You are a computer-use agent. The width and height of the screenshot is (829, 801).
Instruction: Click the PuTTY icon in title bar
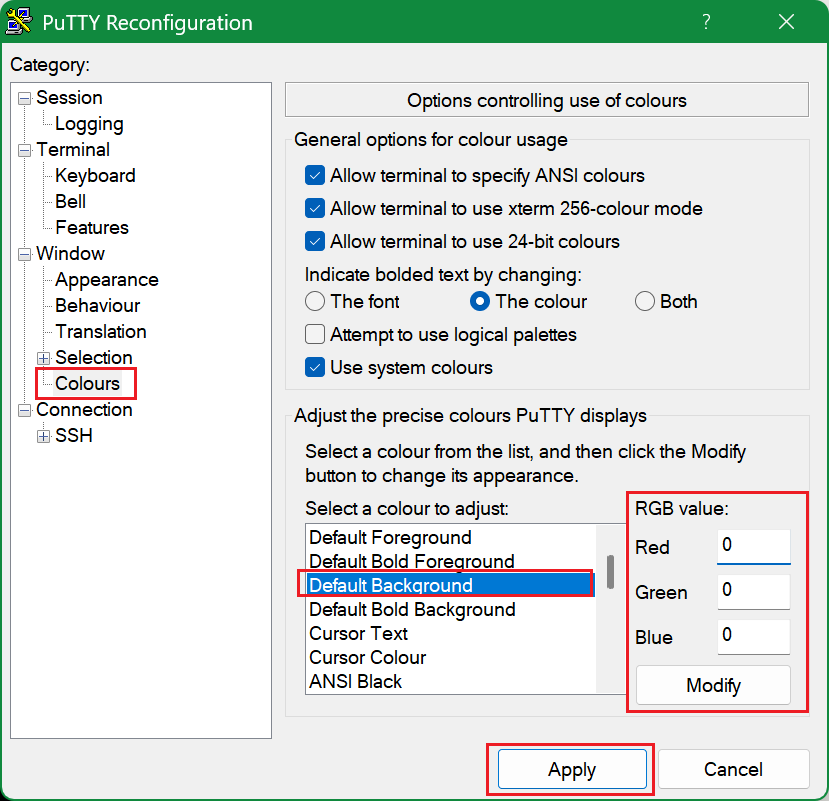point(19,22)
